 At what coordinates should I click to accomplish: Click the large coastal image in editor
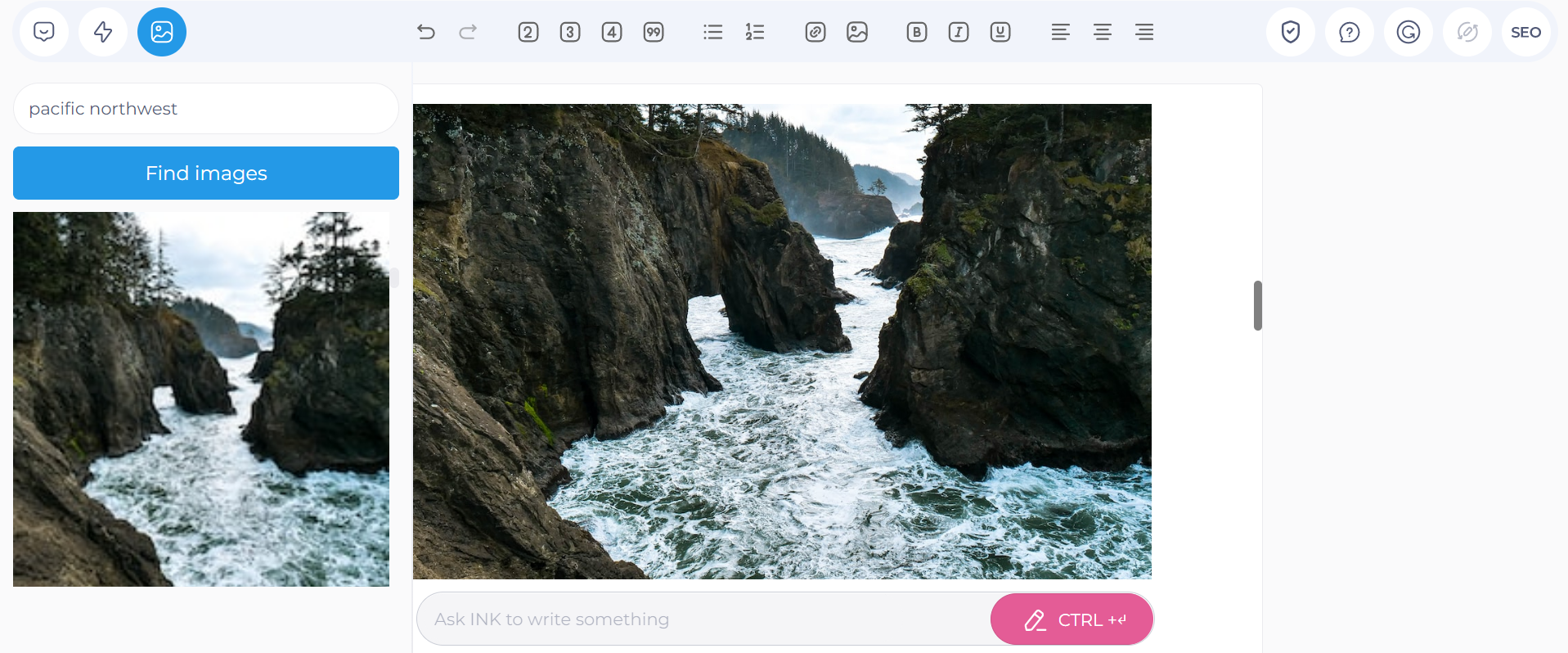(782, 341)
